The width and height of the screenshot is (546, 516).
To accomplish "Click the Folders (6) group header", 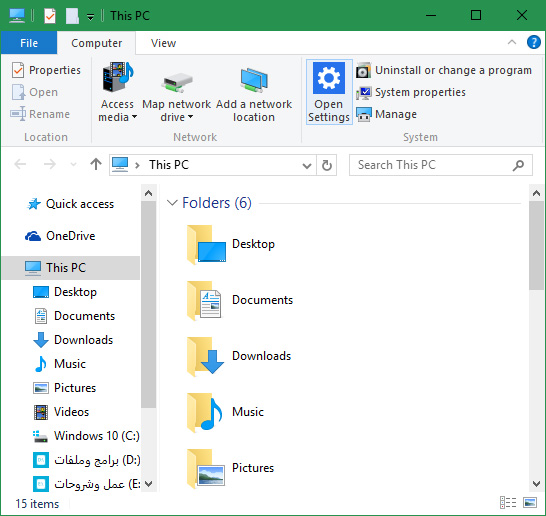I will [217, 203].
